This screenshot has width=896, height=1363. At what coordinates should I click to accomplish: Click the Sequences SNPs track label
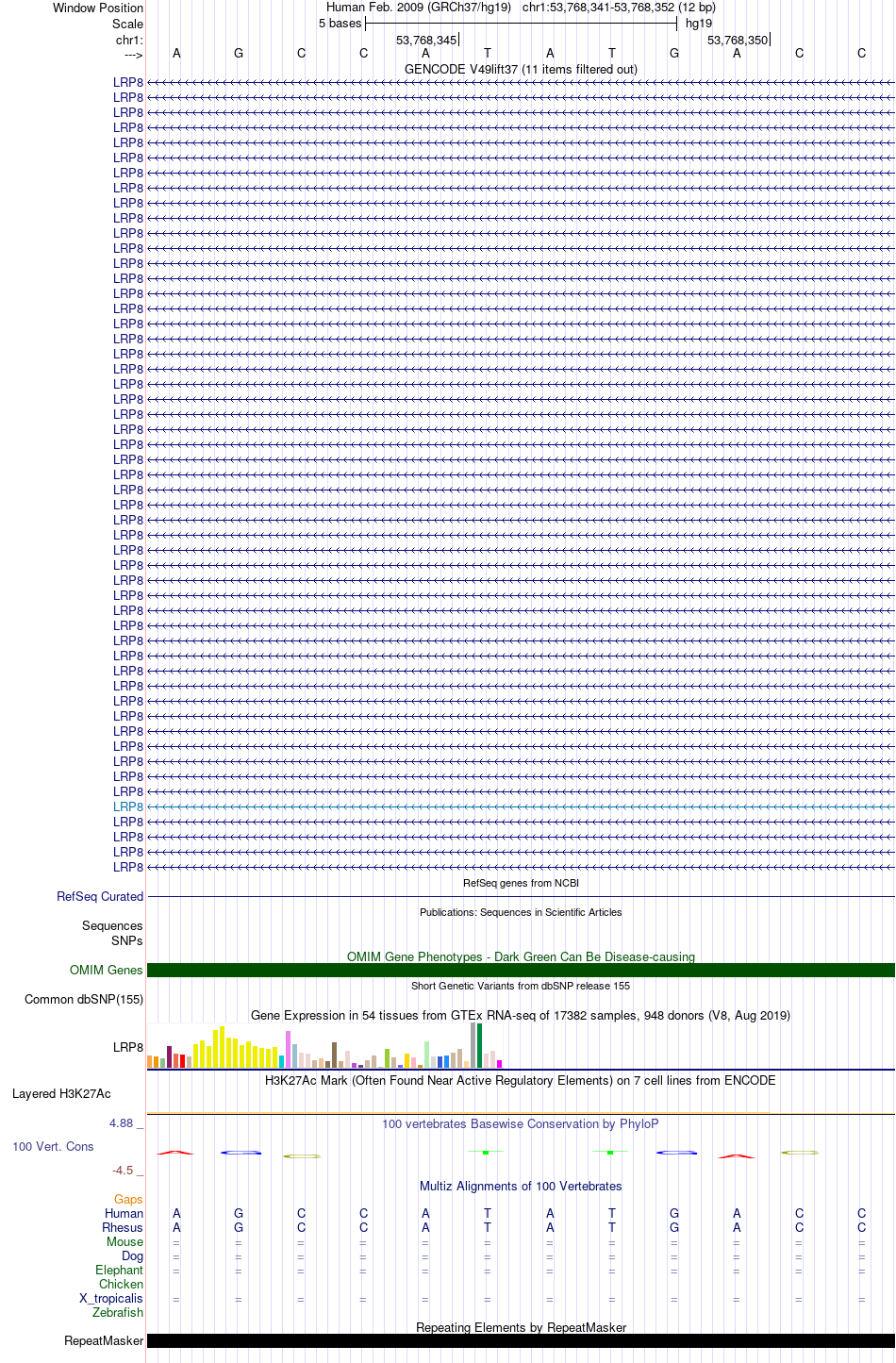112,934
